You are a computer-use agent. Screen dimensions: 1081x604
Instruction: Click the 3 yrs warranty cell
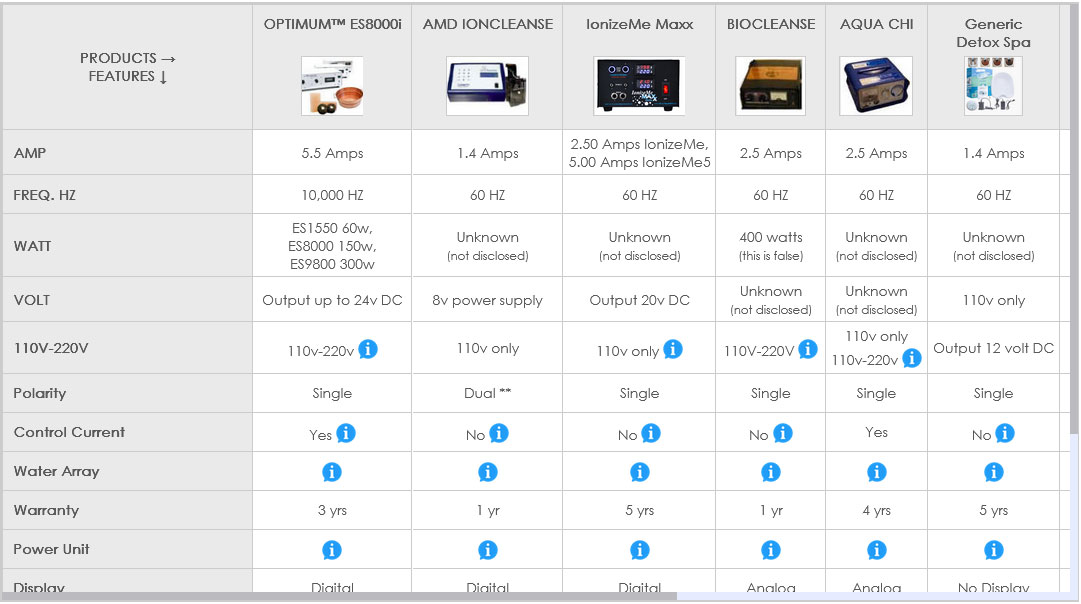point(332,510)
